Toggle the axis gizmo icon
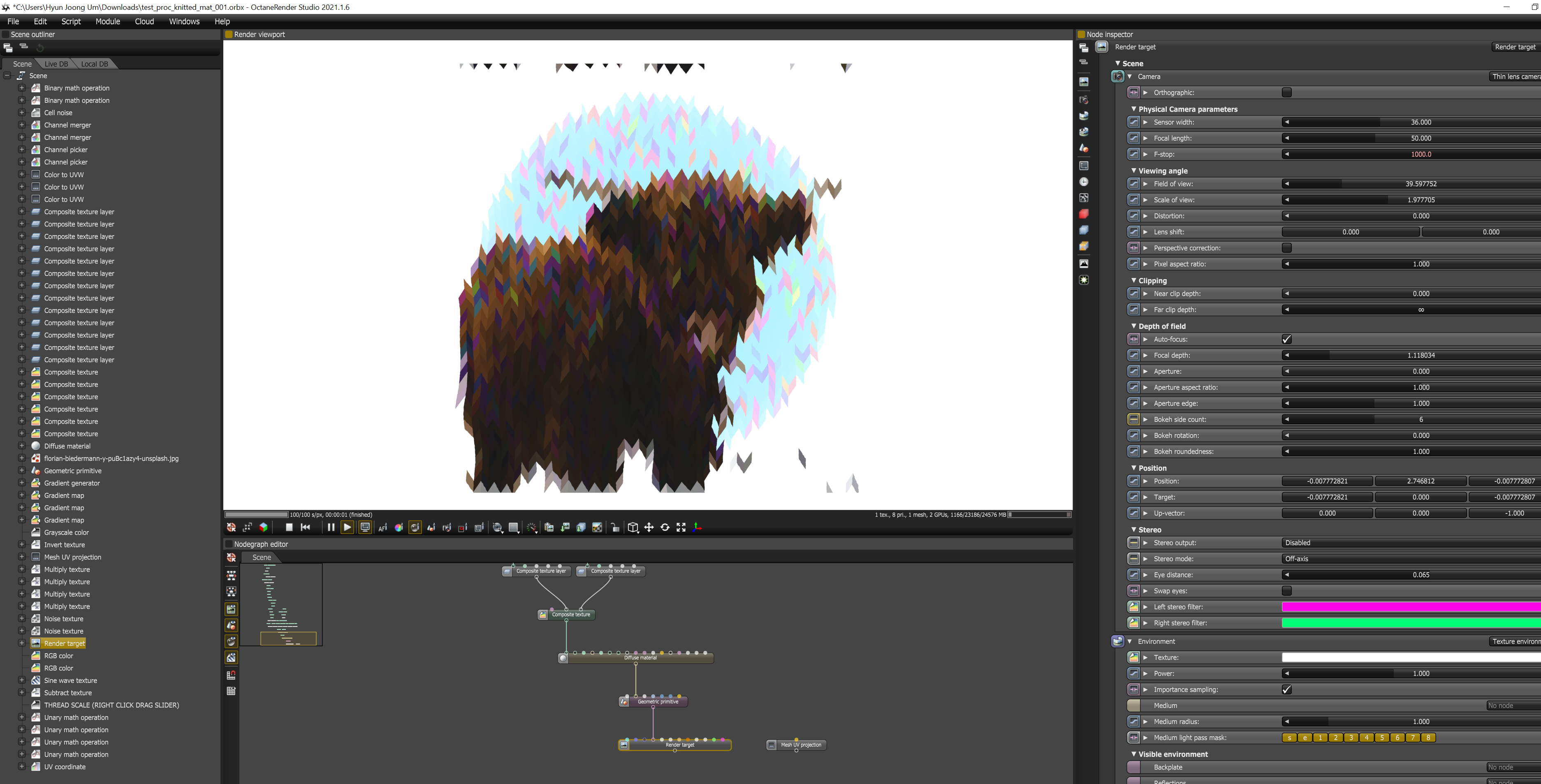1541x784 pixels. [x=697, y=527]
